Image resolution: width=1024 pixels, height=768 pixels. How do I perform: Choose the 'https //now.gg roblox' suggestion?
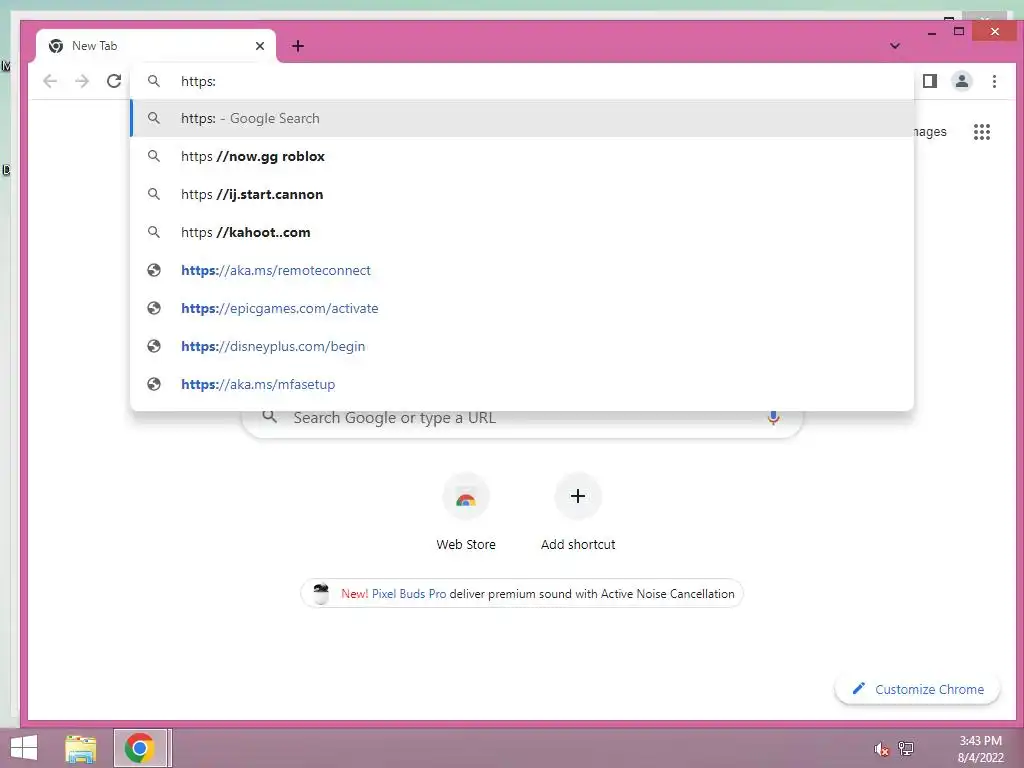pos(522,156)
